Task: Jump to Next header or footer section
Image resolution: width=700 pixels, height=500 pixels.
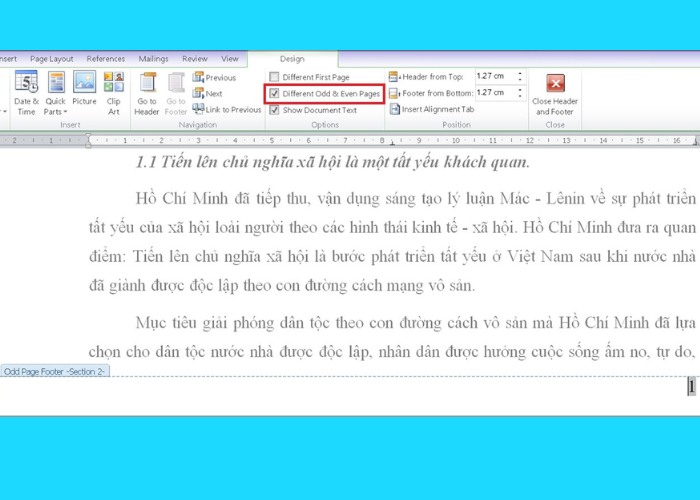Action: [x=208, y=93]
